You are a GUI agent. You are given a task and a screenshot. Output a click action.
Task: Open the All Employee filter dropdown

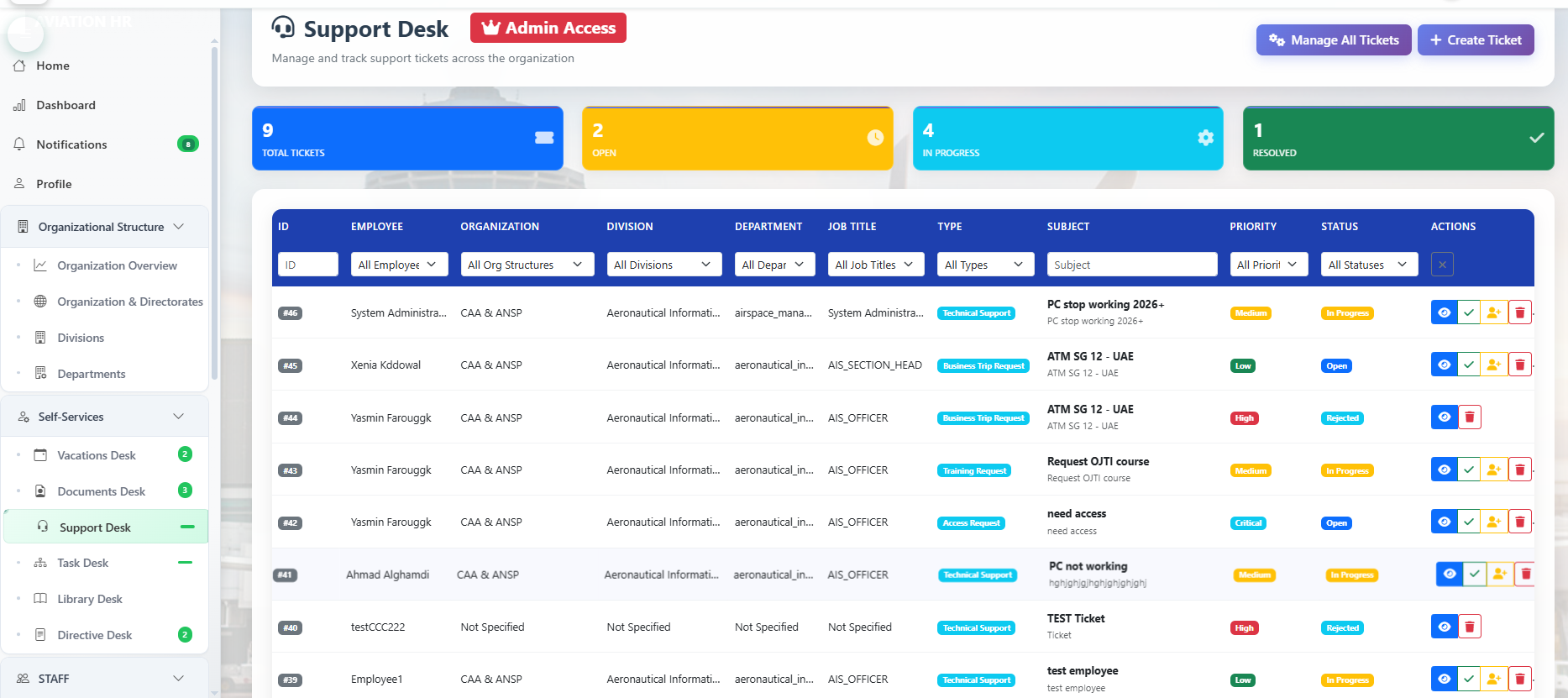click(399, 265)
